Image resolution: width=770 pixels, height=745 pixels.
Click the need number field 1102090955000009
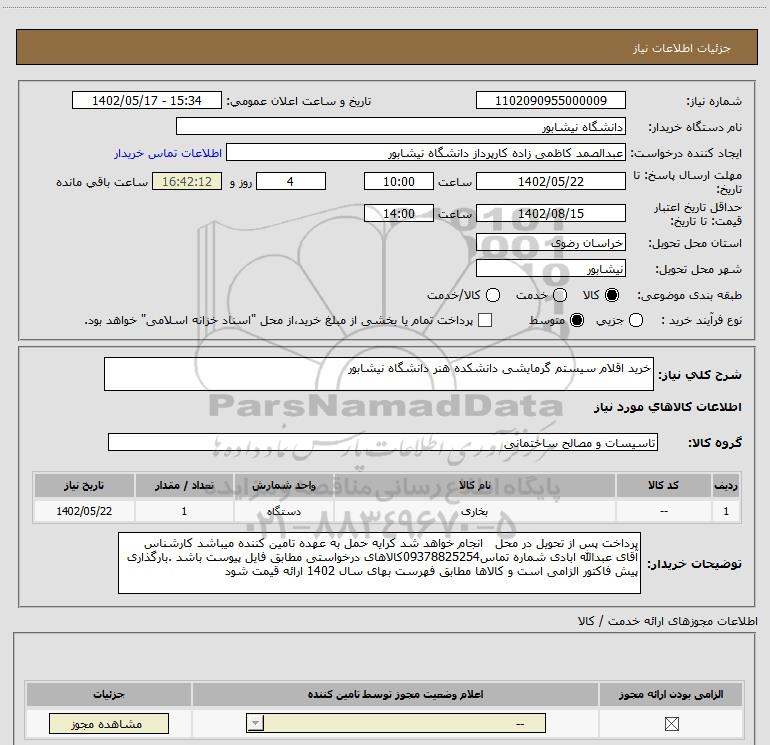pyautogui.click(x=550, y=100)
